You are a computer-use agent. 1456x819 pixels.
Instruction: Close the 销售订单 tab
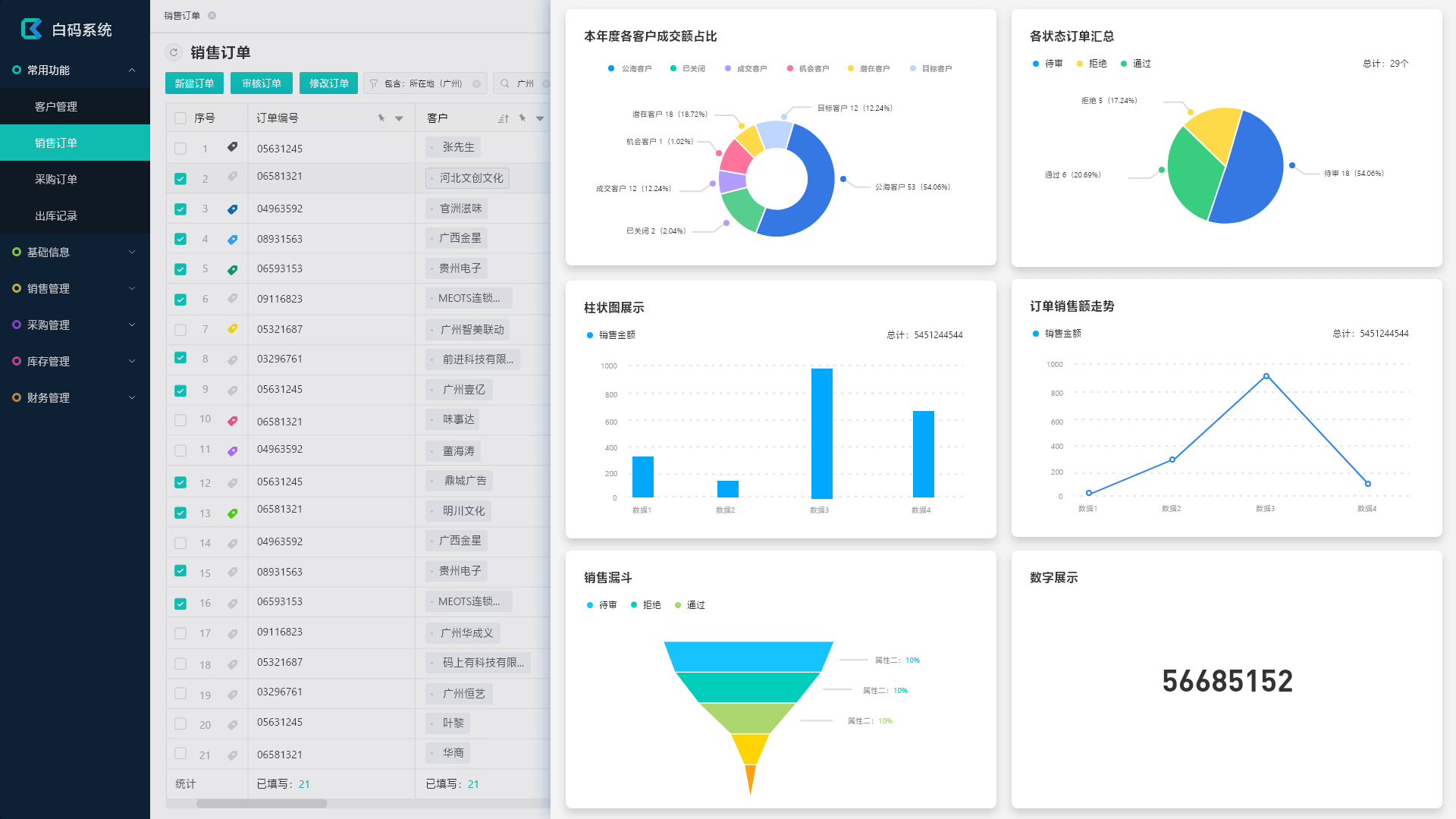click(x=212, y=16)
